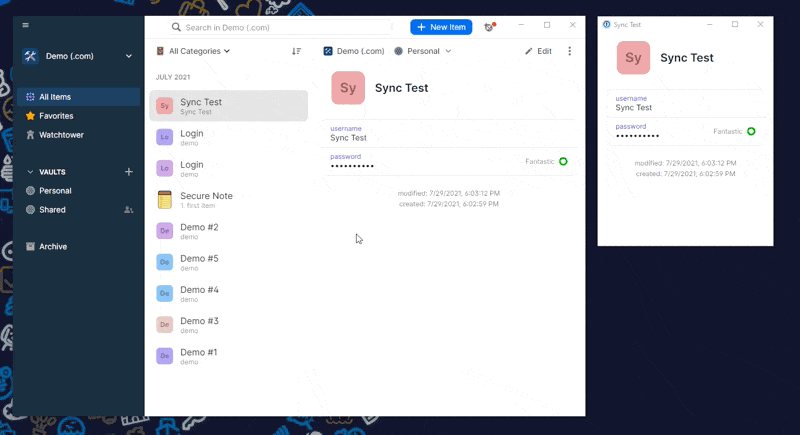
Task: Click the Edit button
Action: [x=538, y=51]
